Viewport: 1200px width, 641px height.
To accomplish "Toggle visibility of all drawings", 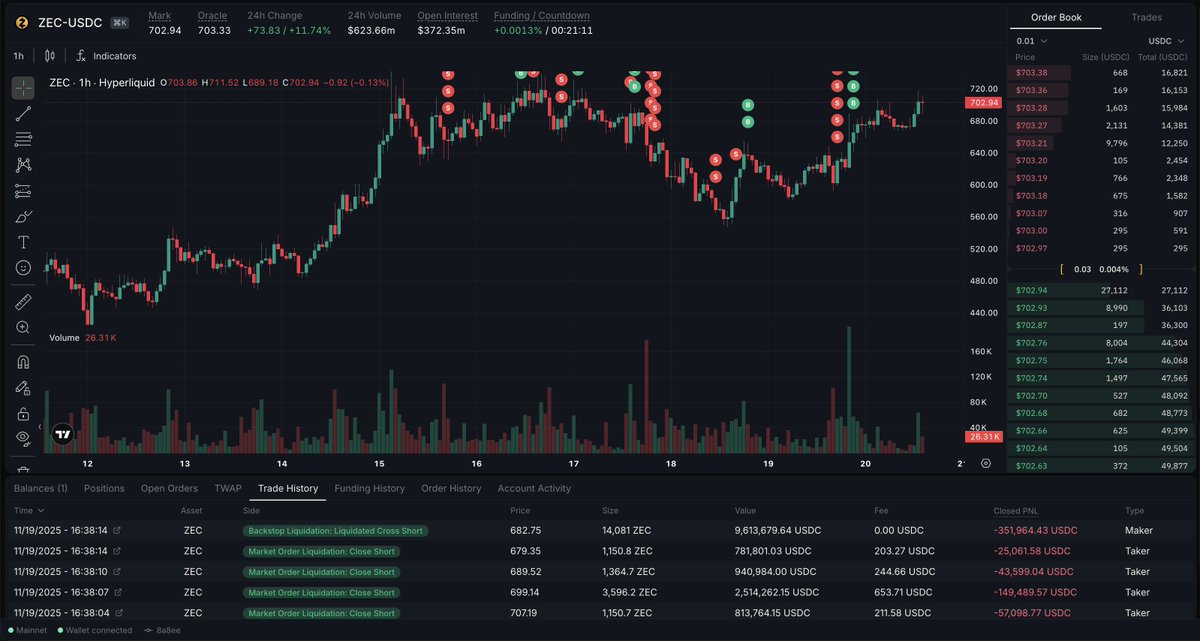I will [x=21, y=438].
